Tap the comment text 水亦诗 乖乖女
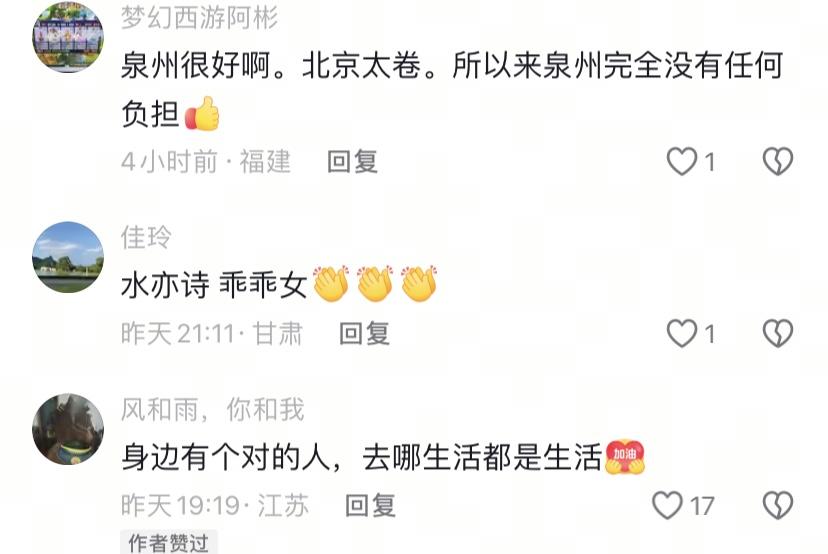Screen dimensions: 828x554 point(214,285)
